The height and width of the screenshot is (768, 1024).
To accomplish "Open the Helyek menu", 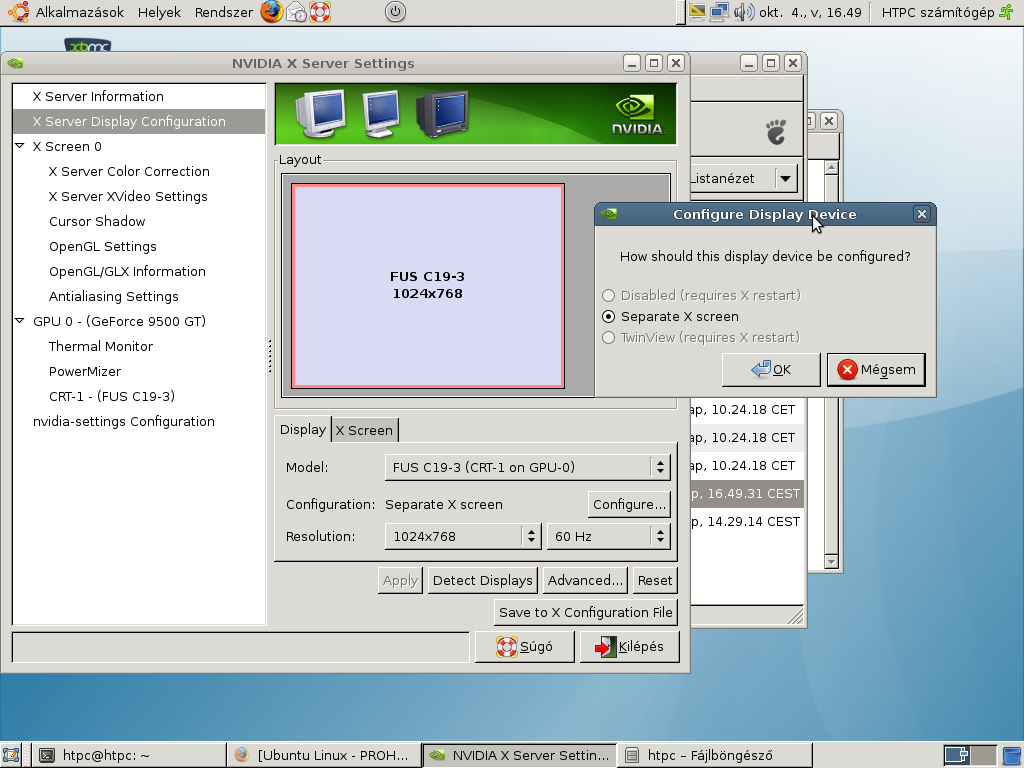I will (x=159, y=12).
